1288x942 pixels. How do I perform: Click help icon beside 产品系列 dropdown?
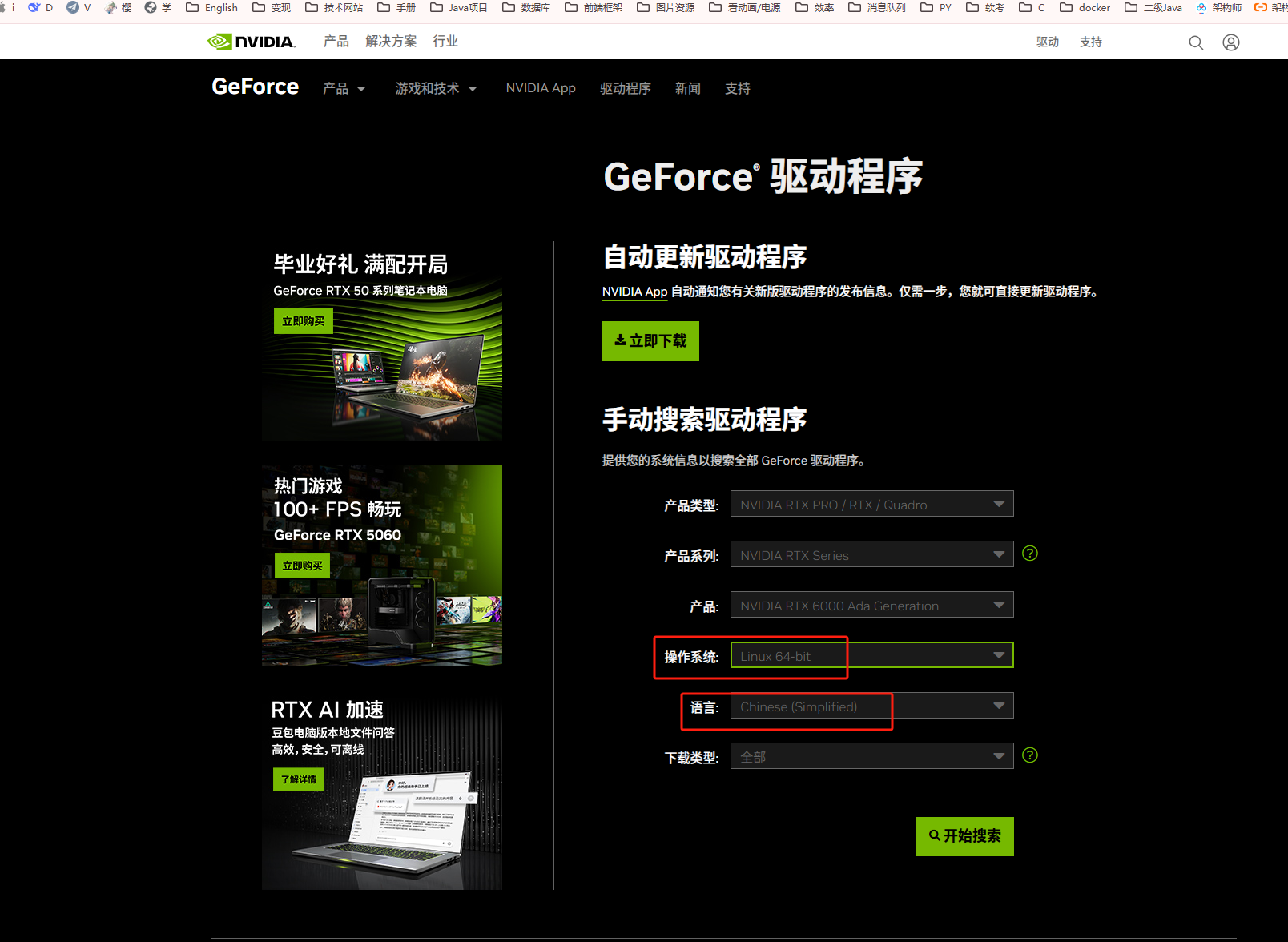(x=1030, y=554)
